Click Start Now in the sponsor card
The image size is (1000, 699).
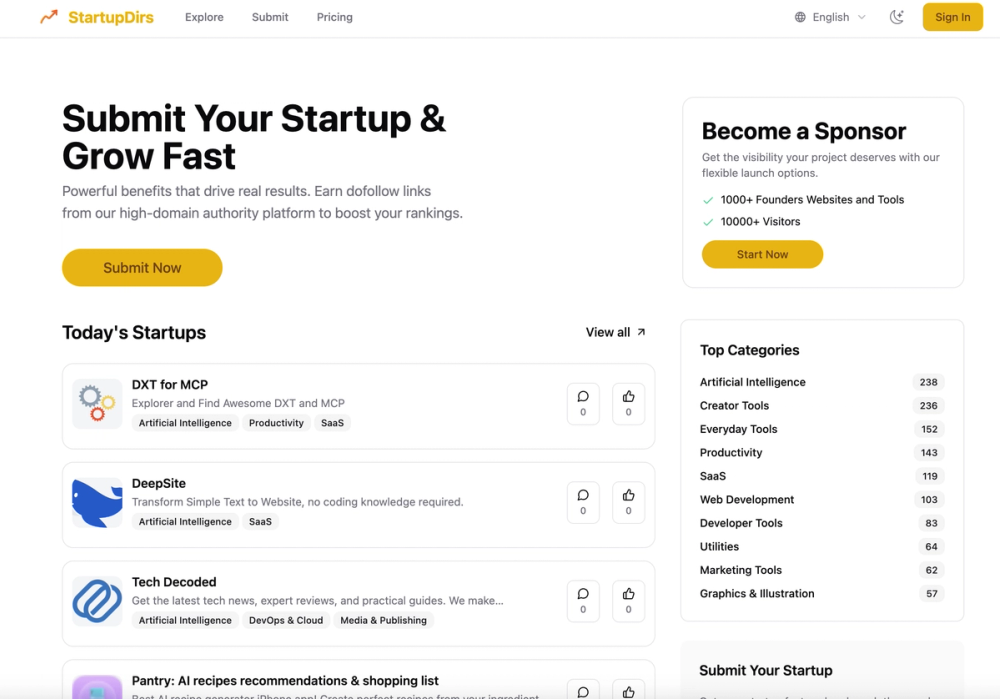click(762, 254)
